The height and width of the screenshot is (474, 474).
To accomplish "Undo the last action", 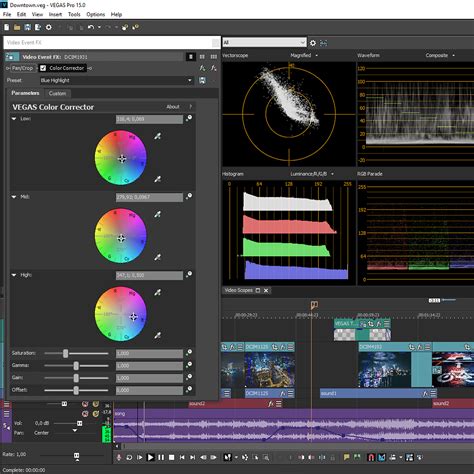I will 91,27.
